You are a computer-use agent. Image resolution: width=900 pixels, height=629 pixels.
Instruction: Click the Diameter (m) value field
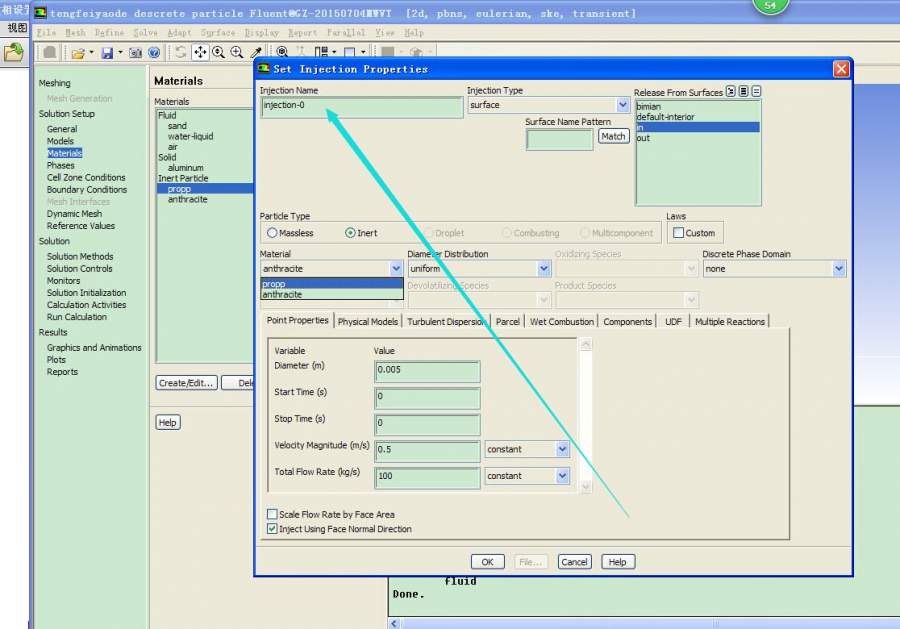[x=427, y=371]
